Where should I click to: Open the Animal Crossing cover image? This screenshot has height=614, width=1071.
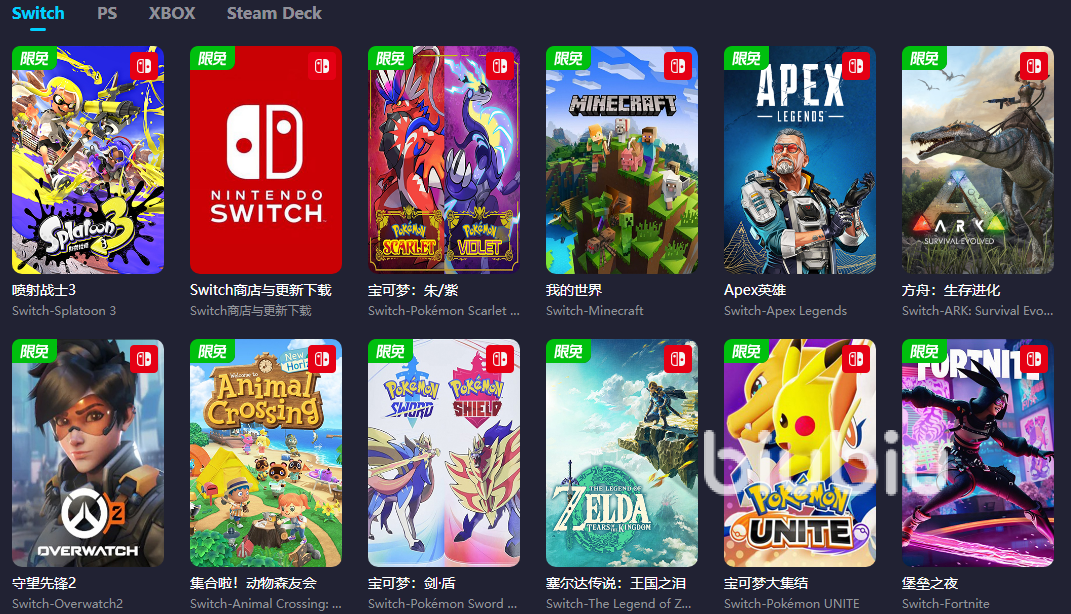(x=266, y=453)
